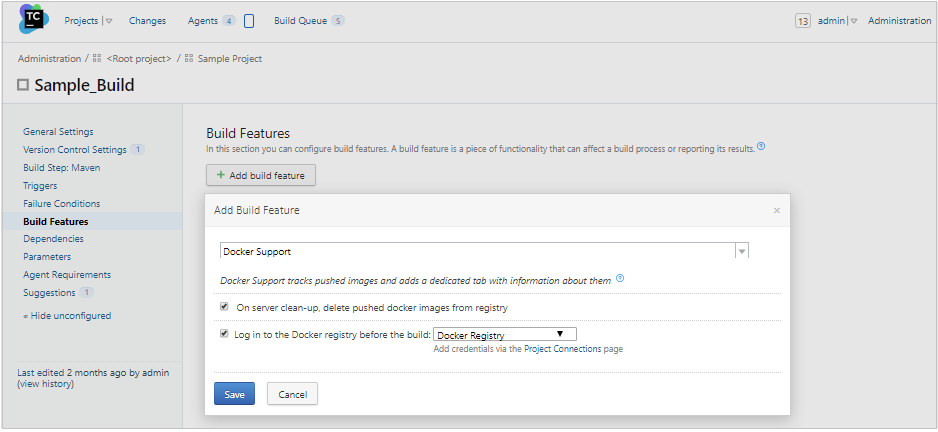Click the square icon beside Sample_Build title
Image resolution: width=938 pixels, height=432 pixels.
pos(23,85)
